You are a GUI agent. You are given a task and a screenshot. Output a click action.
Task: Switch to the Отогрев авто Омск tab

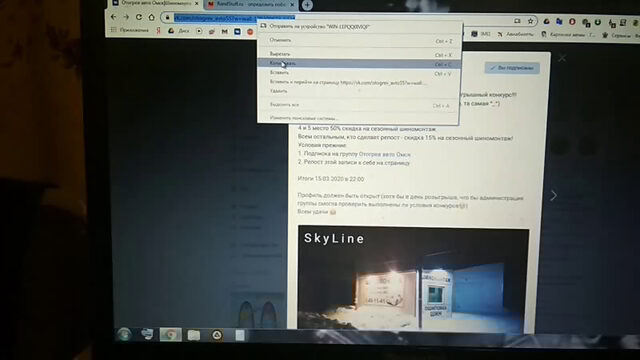(156, 3)
